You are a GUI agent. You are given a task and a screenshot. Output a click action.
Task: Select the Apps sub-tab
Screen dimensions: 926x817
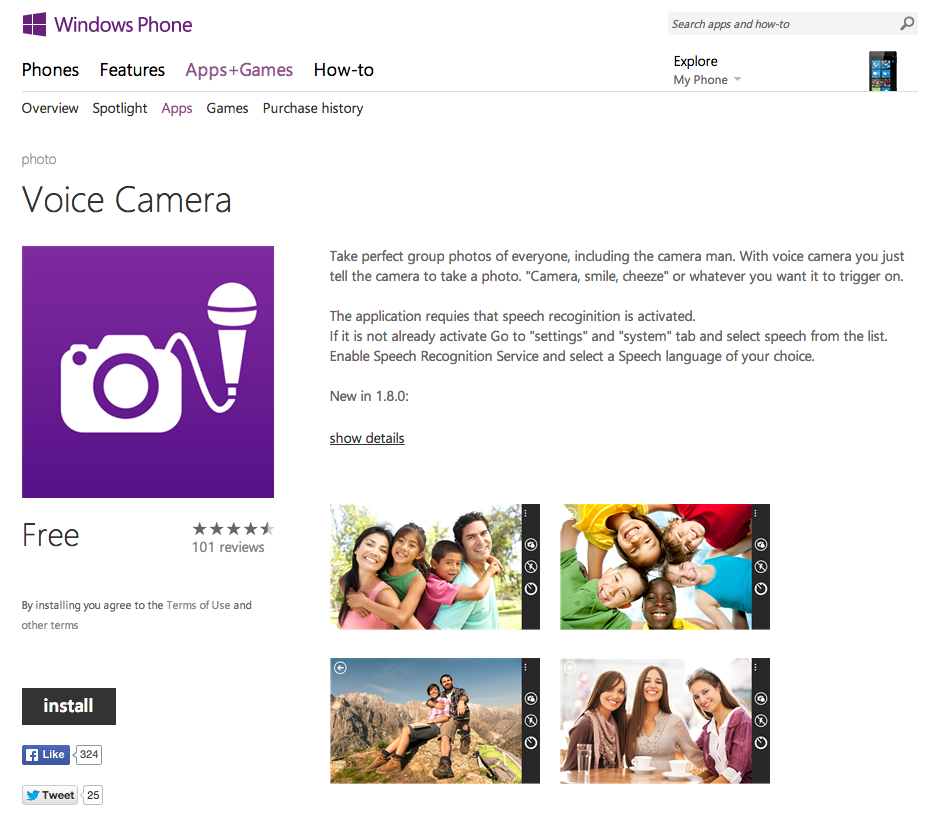click(177, 109)
